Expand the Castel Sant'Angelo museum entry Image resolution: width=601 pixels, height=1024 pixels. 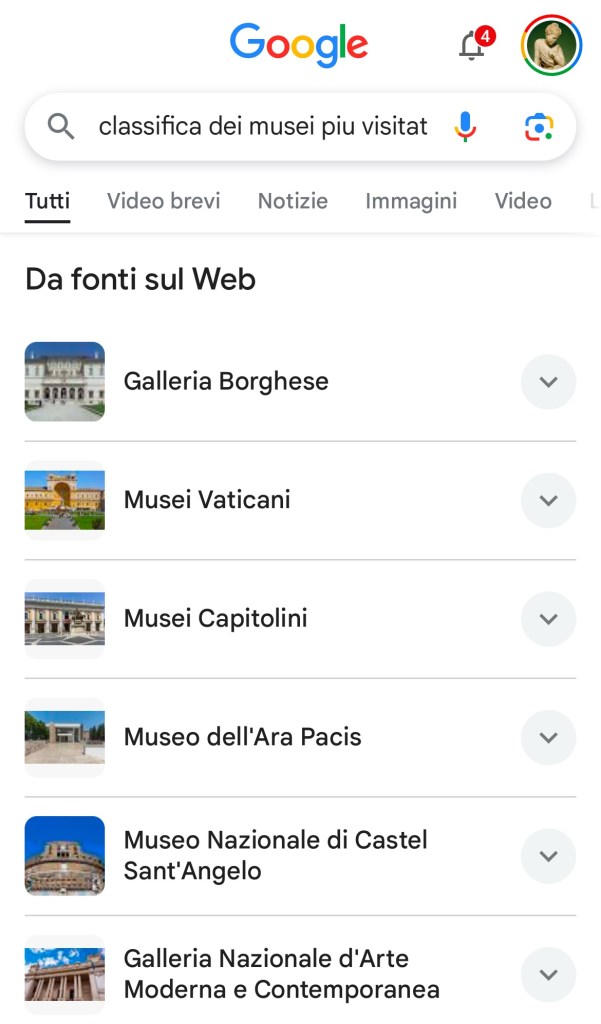(x=548, y=856)
